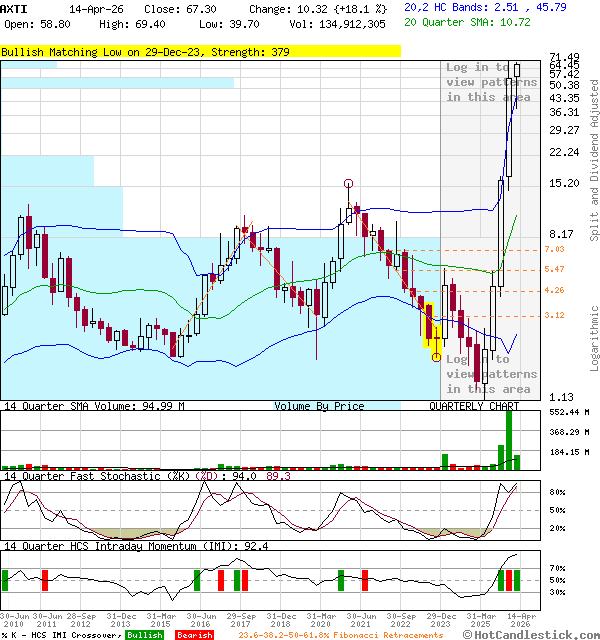The width and height of the screenshot is (600, 640).
Task: Click the QUARTERLY CHART label
Action: click(x=474, y=407)
